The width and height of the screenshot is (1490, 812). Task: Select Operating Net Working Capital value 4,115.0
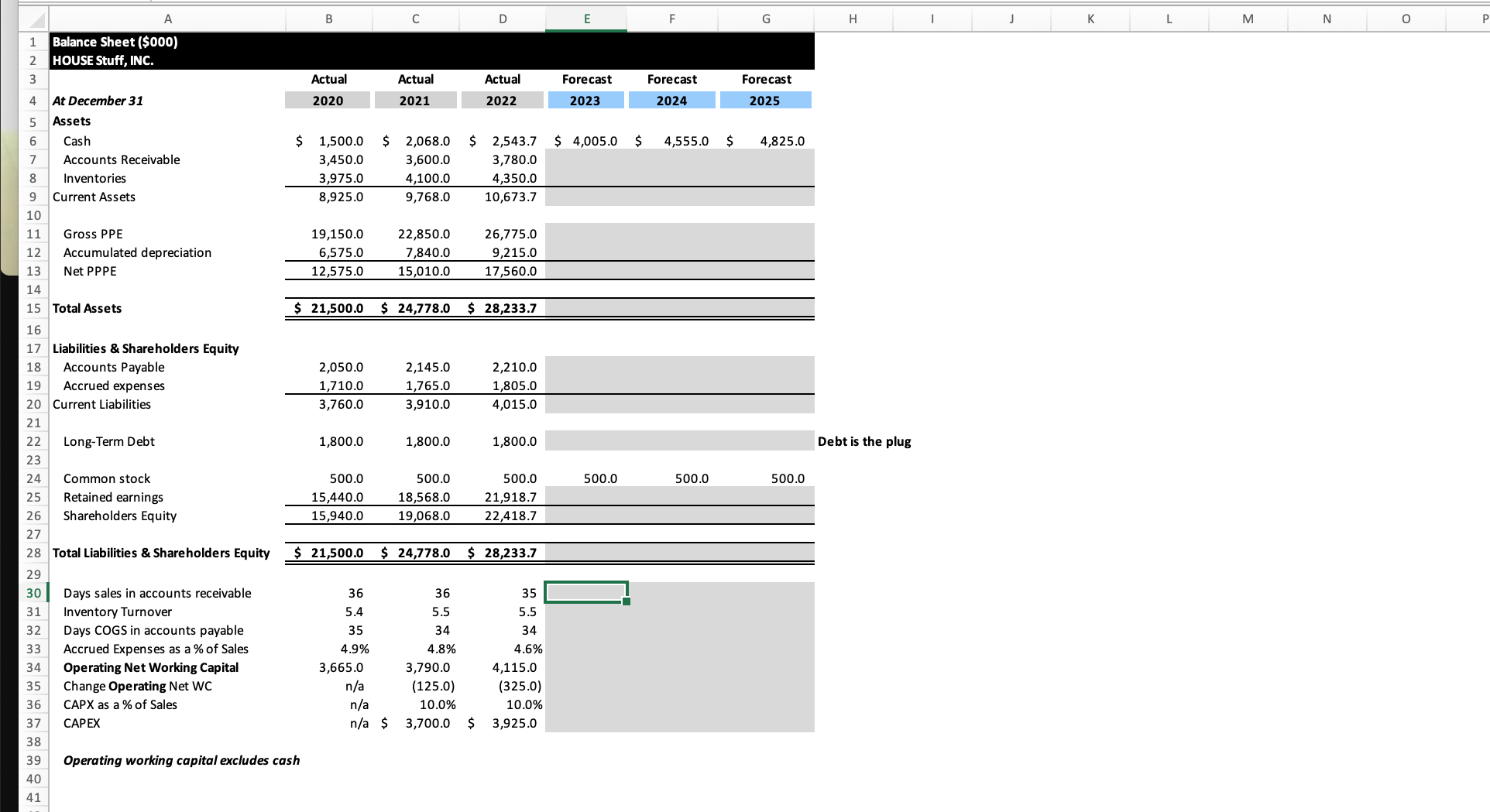(514, 667)
